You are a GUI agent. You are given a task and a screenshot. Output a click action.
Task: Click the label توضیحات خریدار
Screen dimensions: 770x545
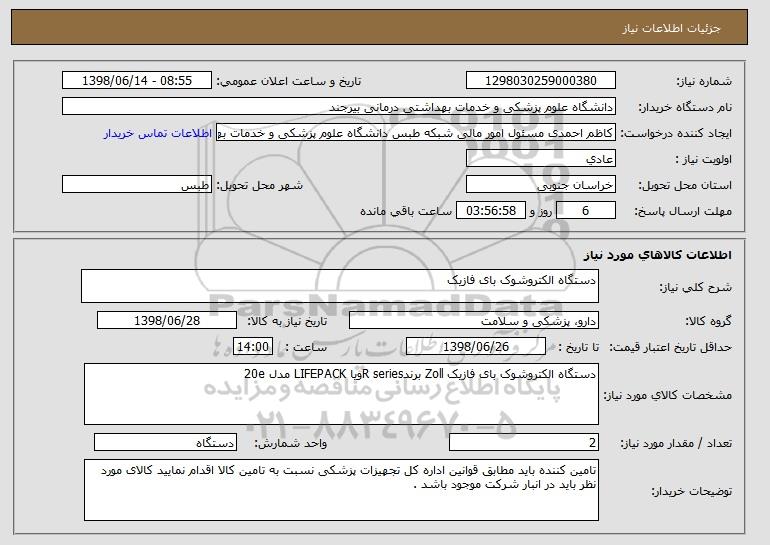coord(691,491)
